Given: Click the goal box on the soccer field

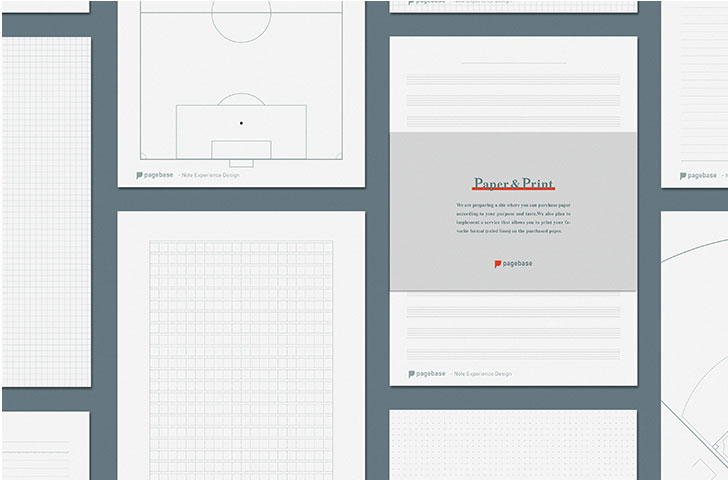Looking at the screenshot, I should [x=241, y=151].
